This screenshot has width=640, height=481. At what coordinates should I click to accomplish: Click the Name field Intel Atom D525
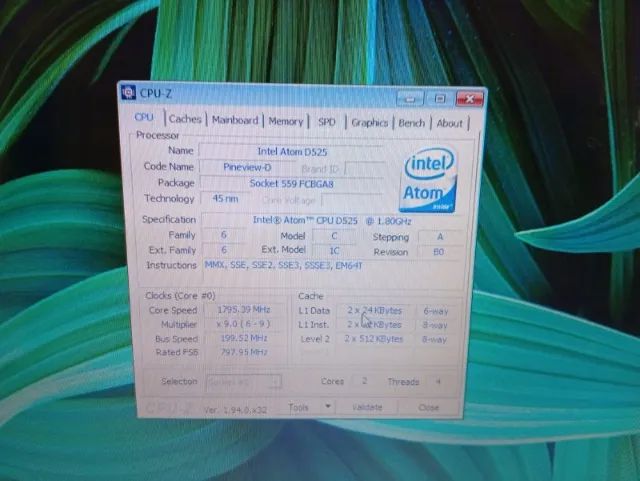[291, 151]
